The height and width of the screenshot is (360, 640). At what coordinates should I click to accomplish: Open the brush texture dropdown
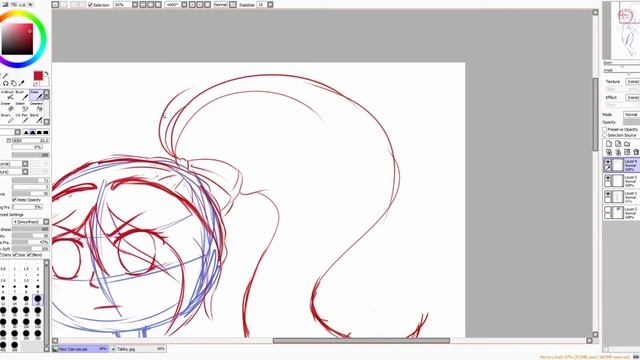[25, 171]
